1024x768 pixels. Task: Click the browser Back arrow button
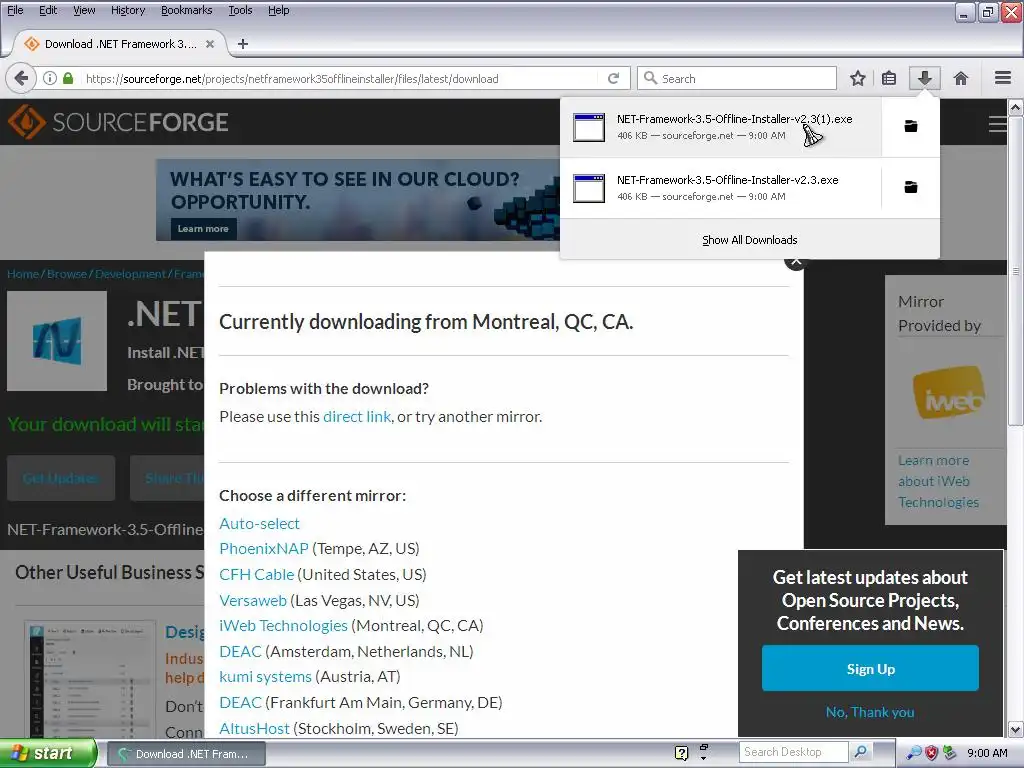pyautogui.click(x=21, y=78)
